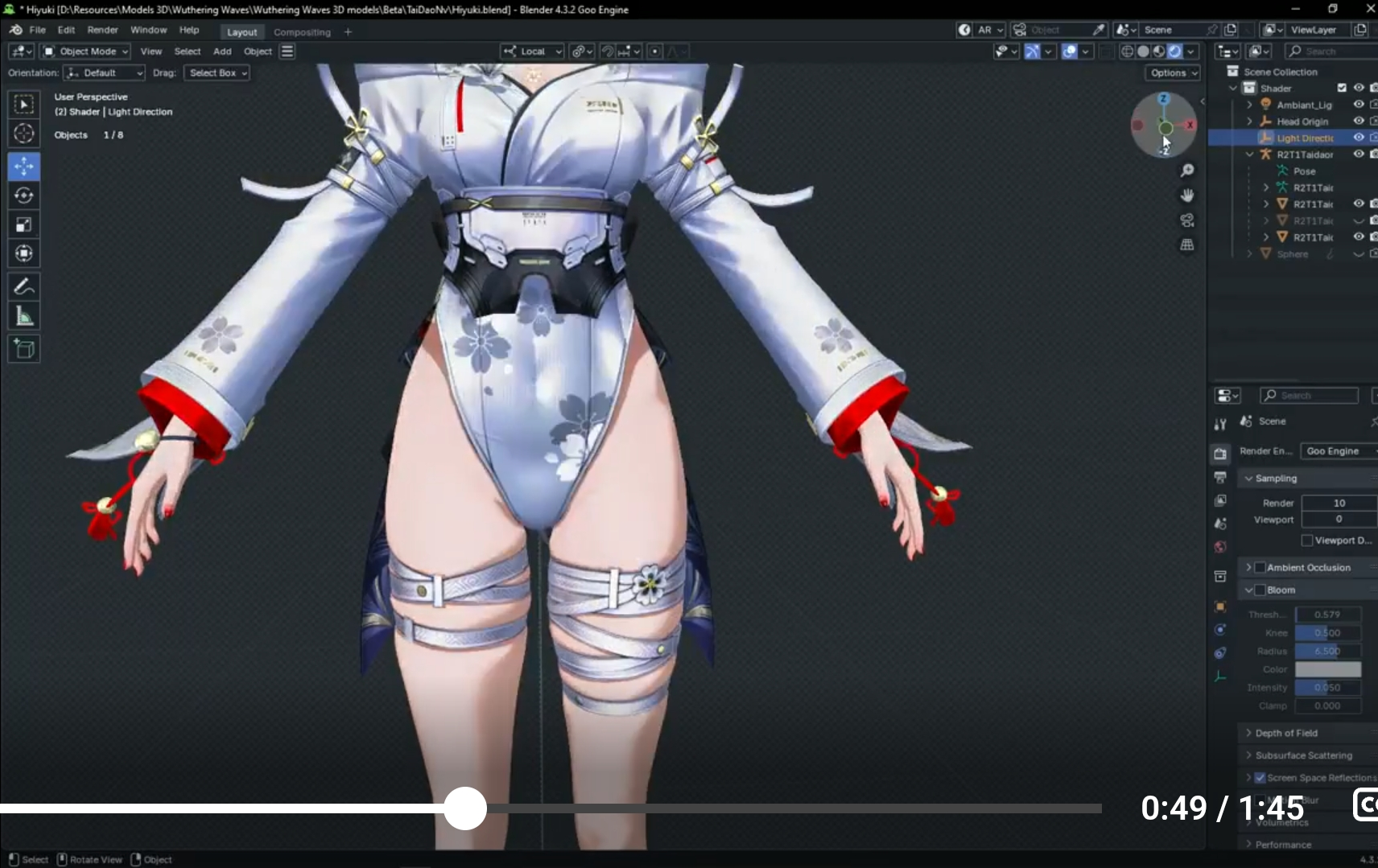Open the Orientation Default dropdown
The width and height of the screenshot is (1378, 868).
click(104, 72)
